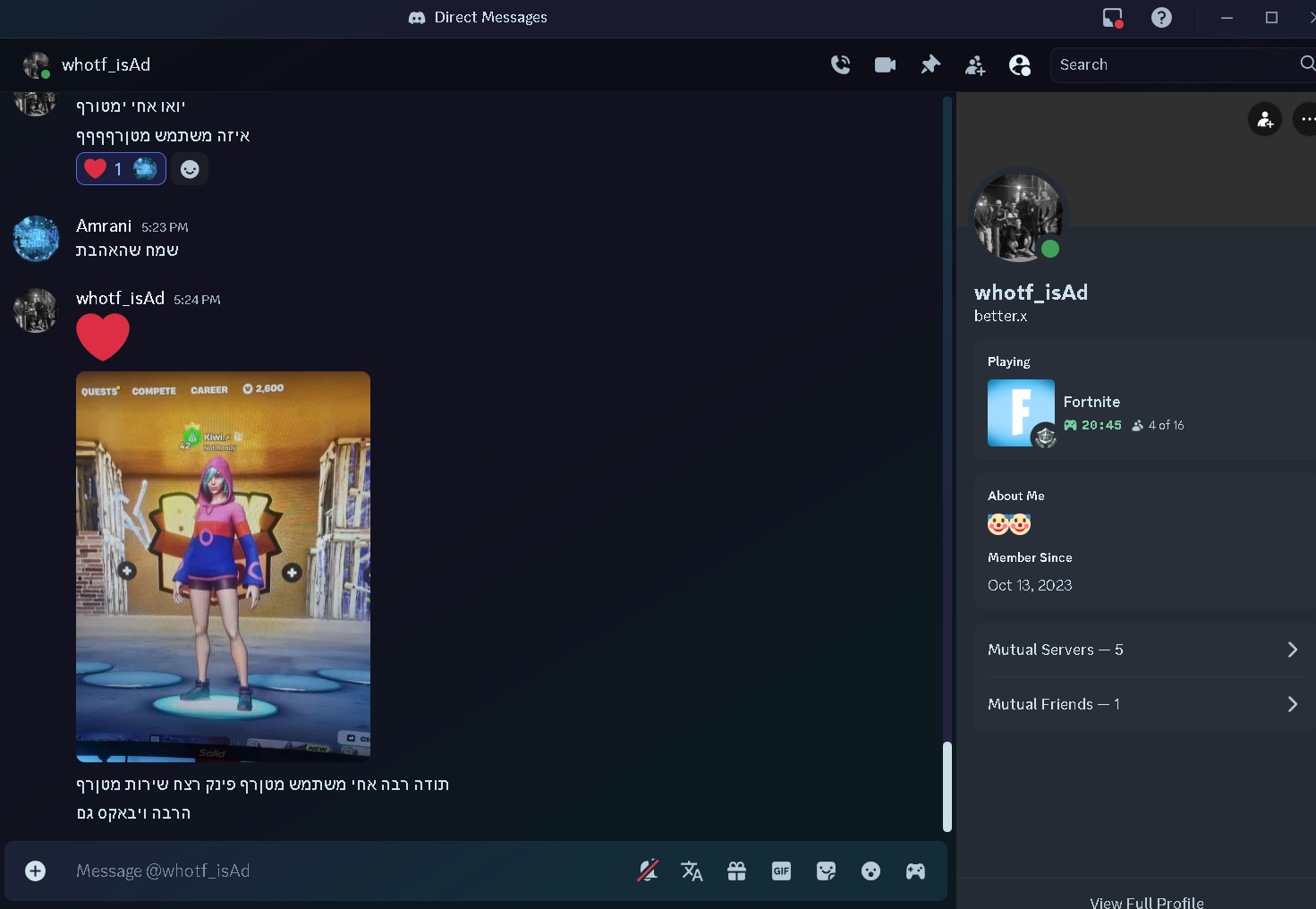Click the search magnifier icon

point(1307,64)
